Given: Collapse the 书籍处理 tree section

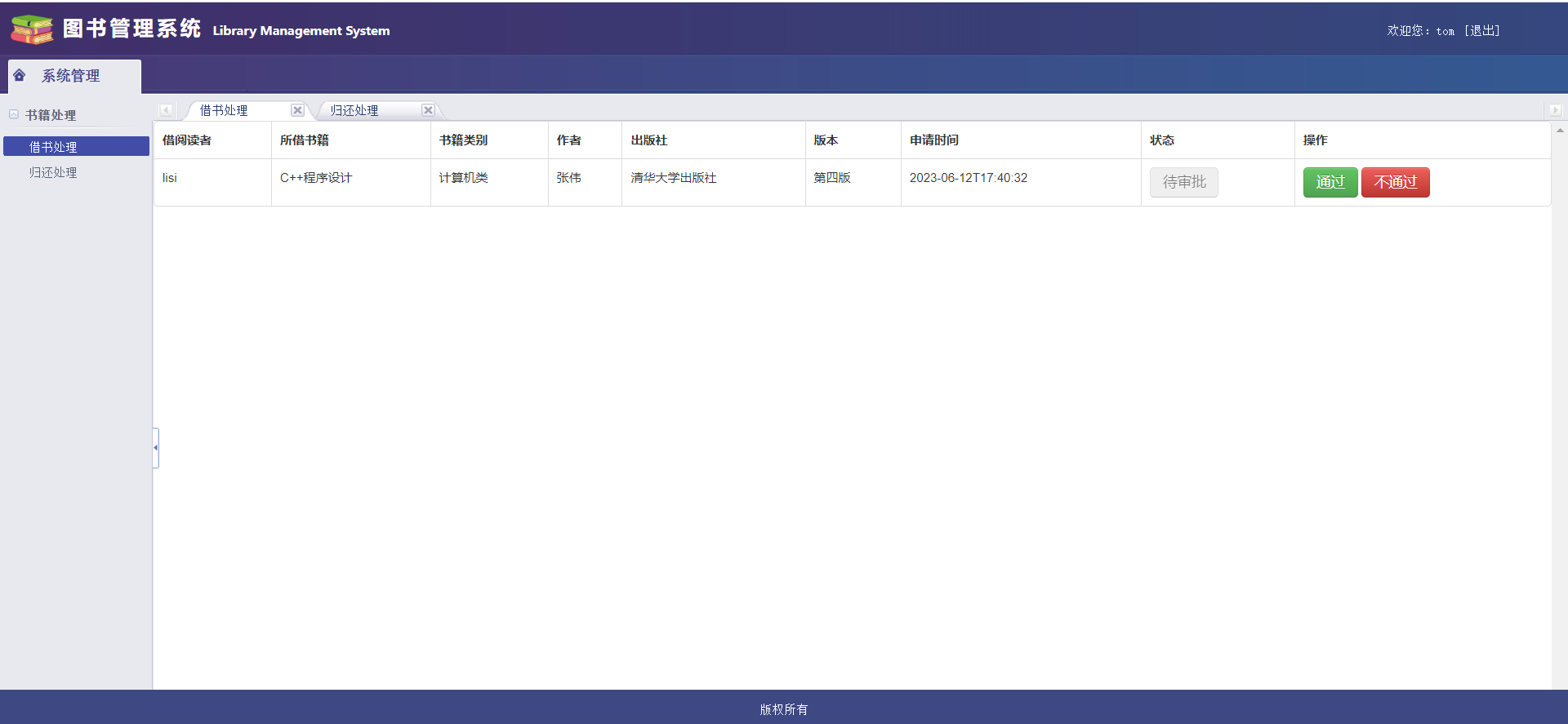Looking at the screenshot, I should [x=14, y=115].
